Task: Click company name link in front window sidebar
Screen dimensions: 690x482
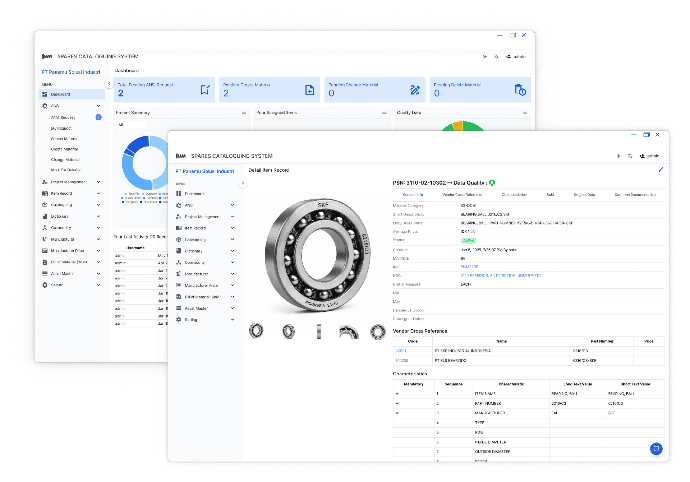Action: (x=205, y=171)
